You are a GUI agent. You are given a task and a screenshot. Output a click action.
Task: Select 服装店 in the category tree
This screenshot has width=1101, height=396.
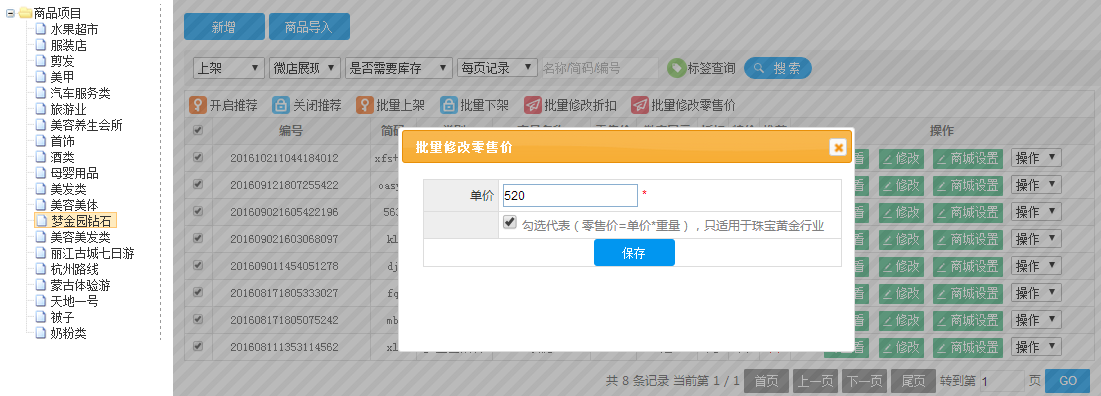[x=68, y=45]
